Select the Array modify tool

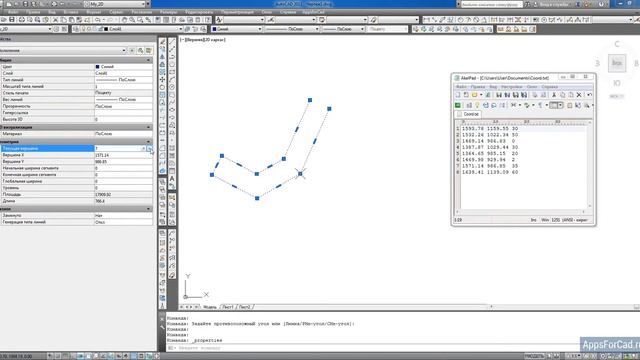162,72
